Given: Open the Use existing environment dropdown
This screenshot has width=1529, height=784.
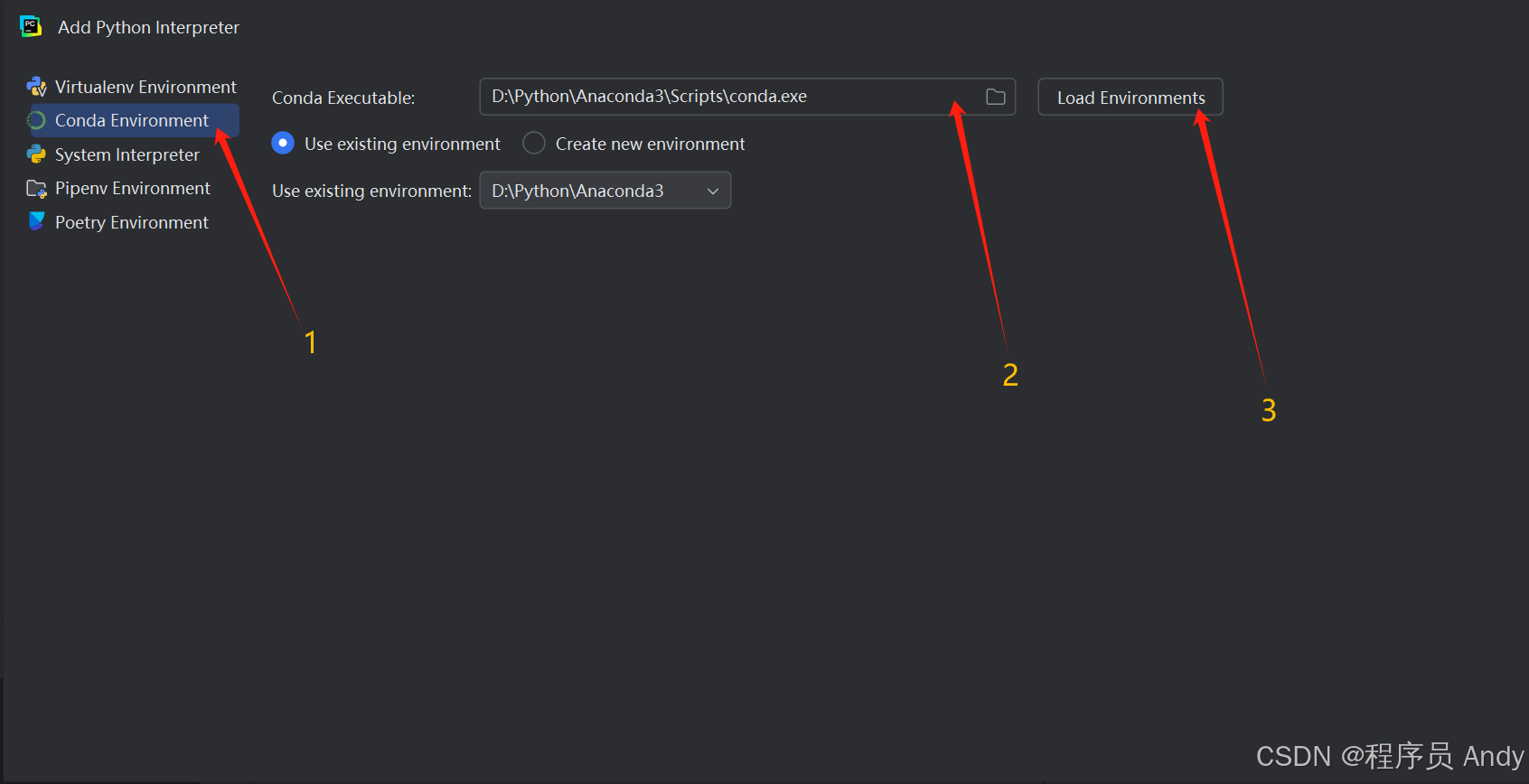Looking at the screenshot, I should click(x=605, y=191).
